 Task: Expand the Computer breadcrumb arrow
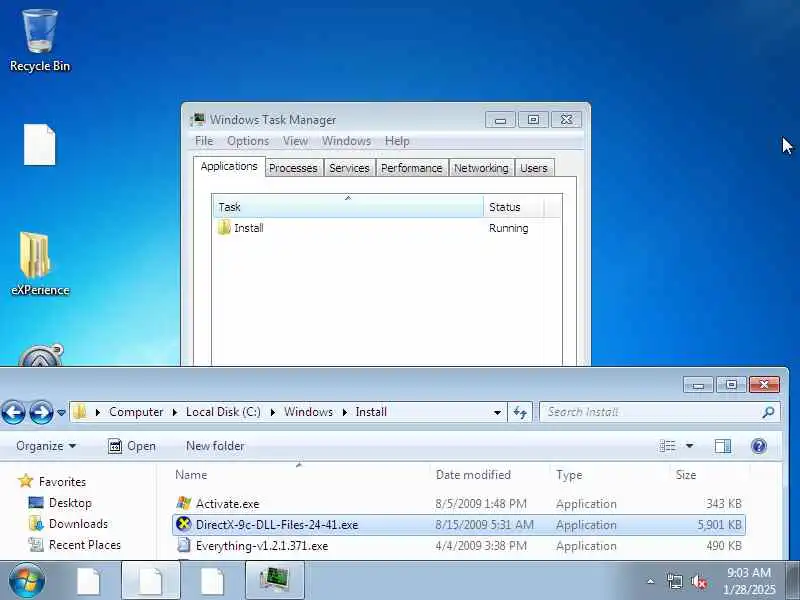(x=174, y=412)
